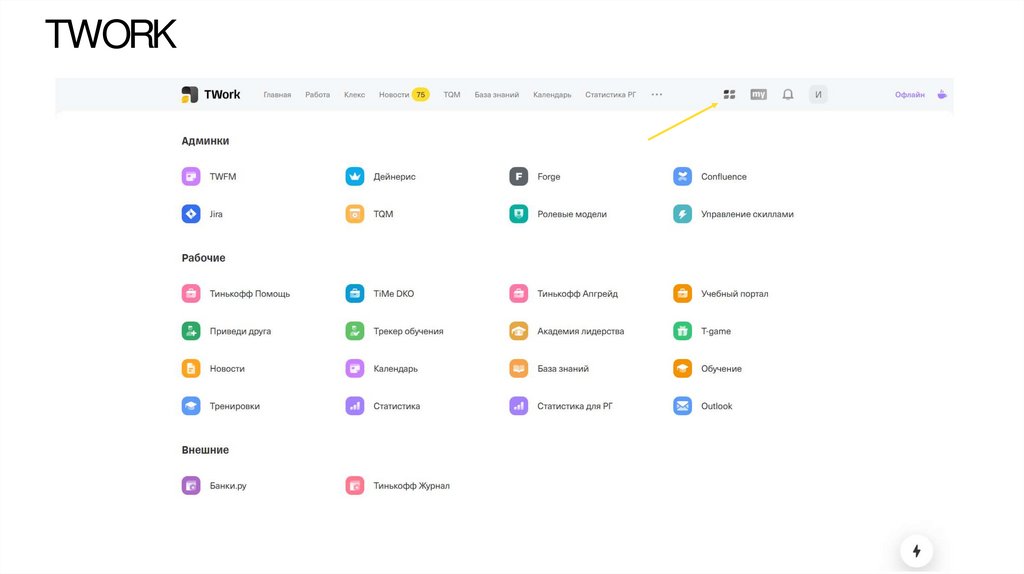1024x574 pixels.
Task: Click the 'my' badge icon in header
Action: (758, 95)
